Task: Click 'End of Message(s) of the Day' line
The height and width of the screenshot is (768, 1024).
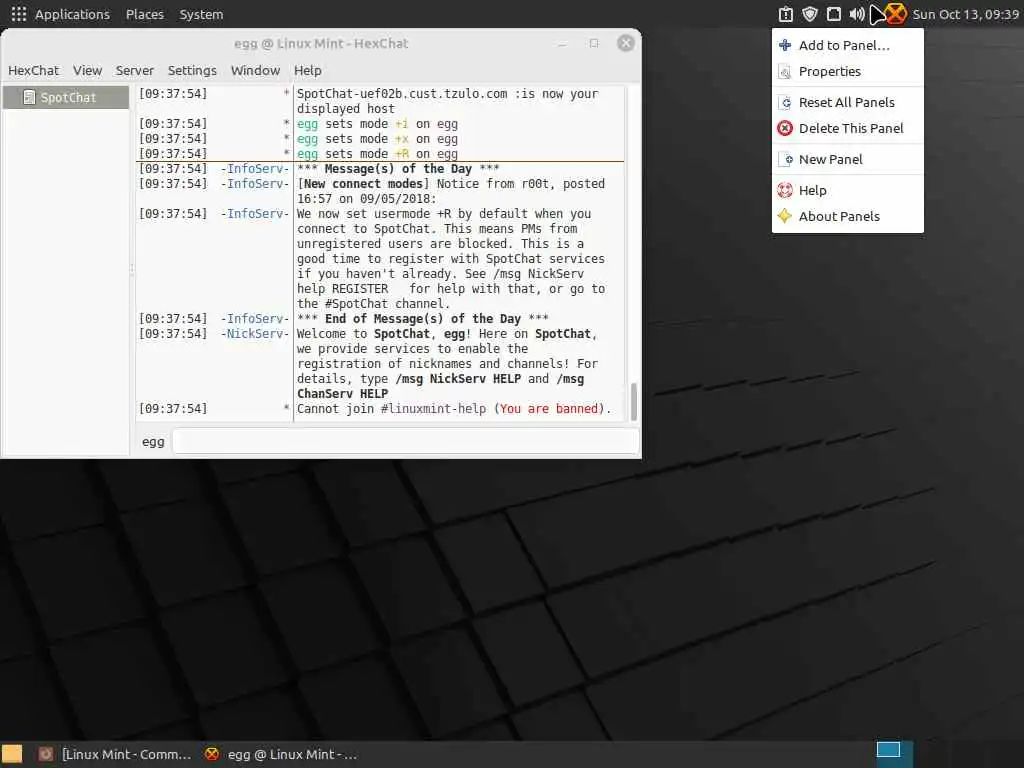Action: click(423, 319)
